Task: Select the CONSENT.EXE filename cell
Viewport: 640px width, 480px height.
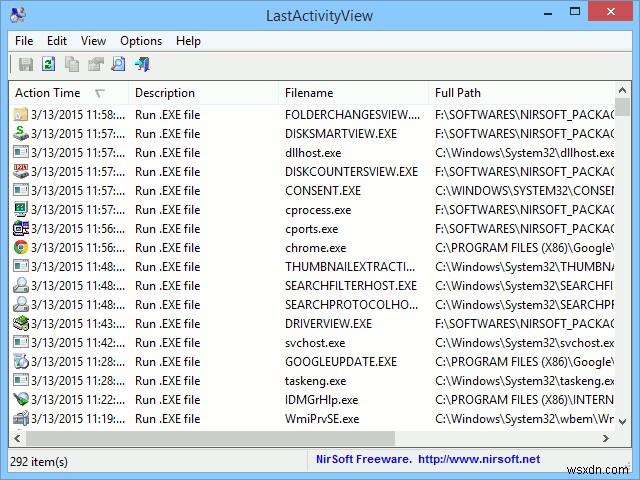Action: pyautogui.click(x=323, y=191)
